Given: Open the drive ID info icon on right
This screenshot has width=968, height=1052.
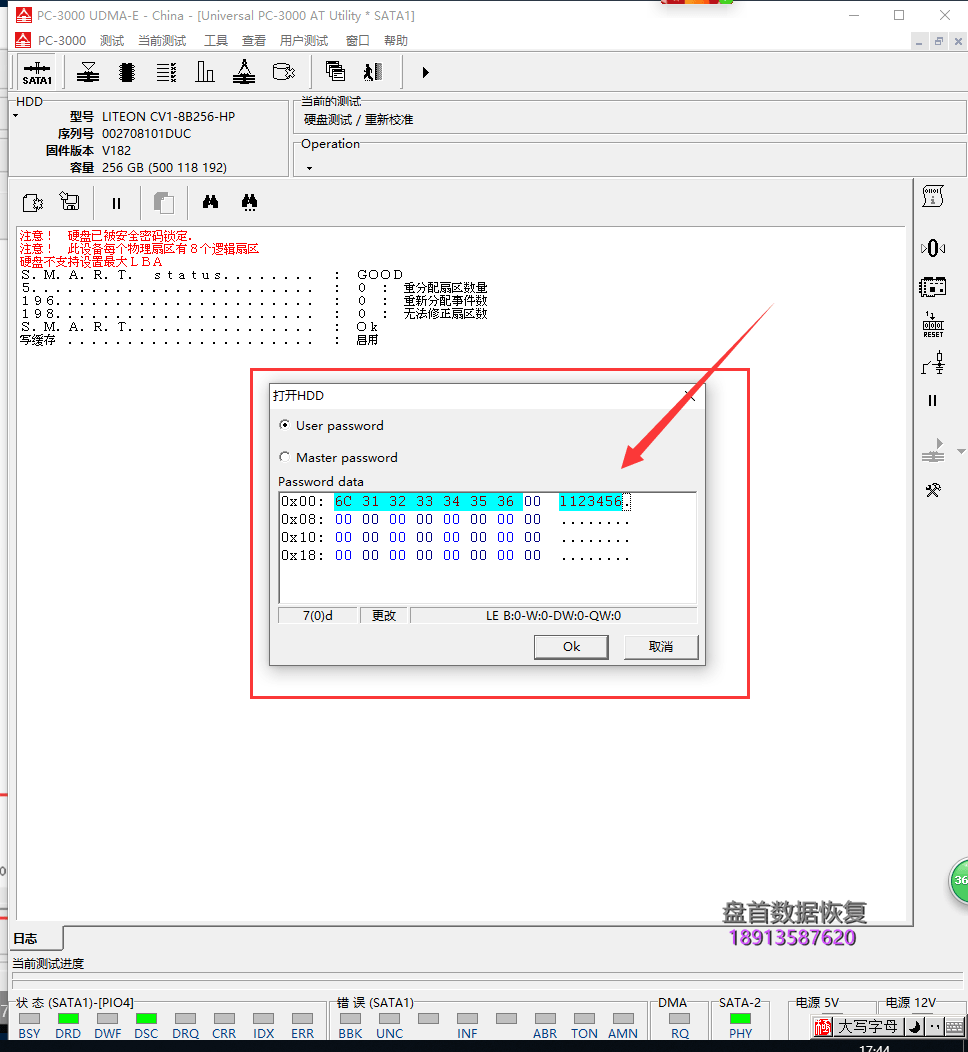Looking at the screenshot, I should (932, 197).
